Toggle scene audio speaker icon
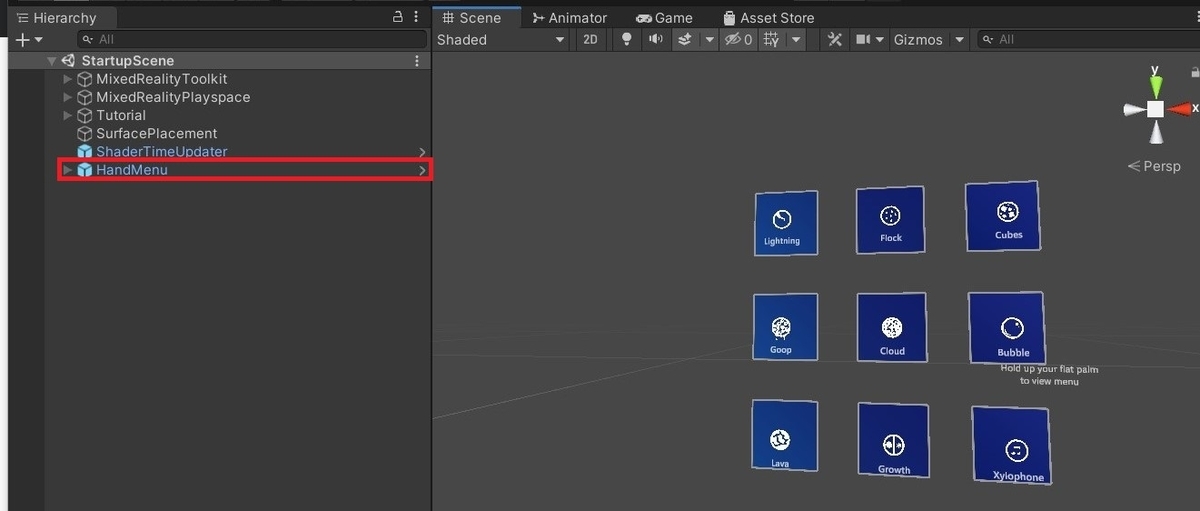1200x511 pixels. (655, 40)
